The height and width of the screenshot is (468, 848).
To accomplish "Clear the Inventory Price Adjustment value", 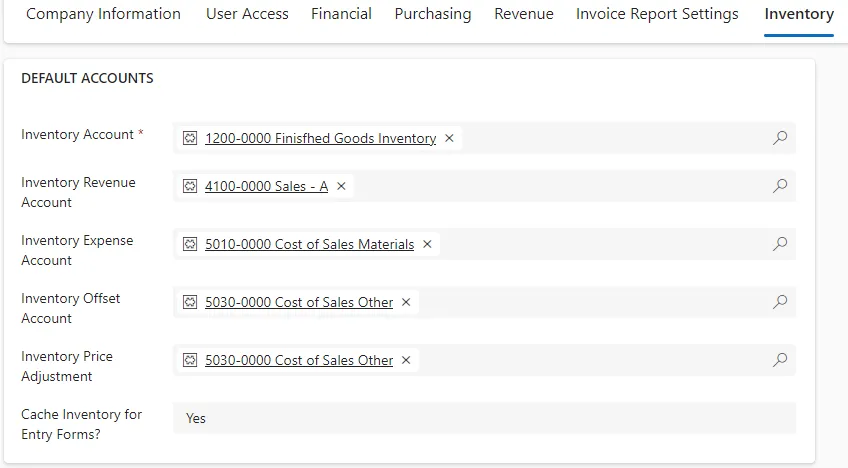I will [x=406, y=360].
